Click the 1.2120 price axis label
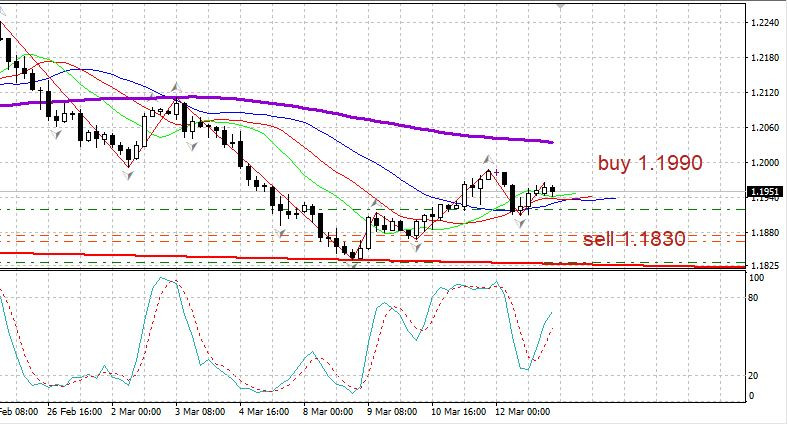The height and width of the screenshot is (425, 788). pos(765,93)
